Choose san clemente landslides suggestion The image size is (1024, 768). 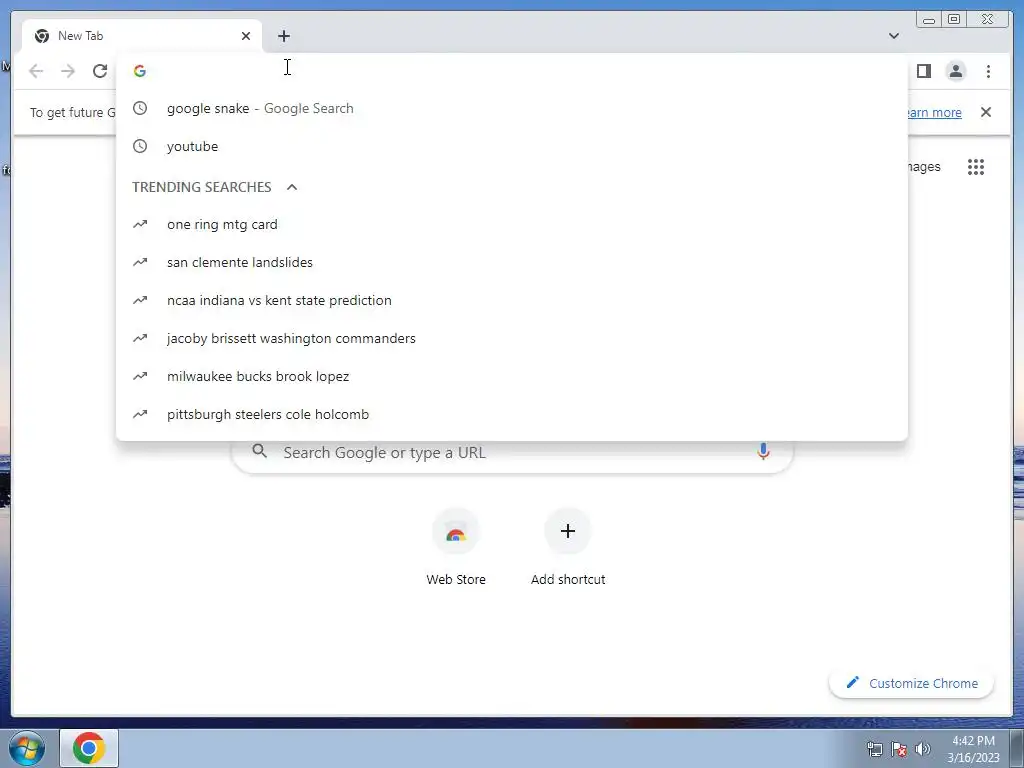click(x=511, y=263)
